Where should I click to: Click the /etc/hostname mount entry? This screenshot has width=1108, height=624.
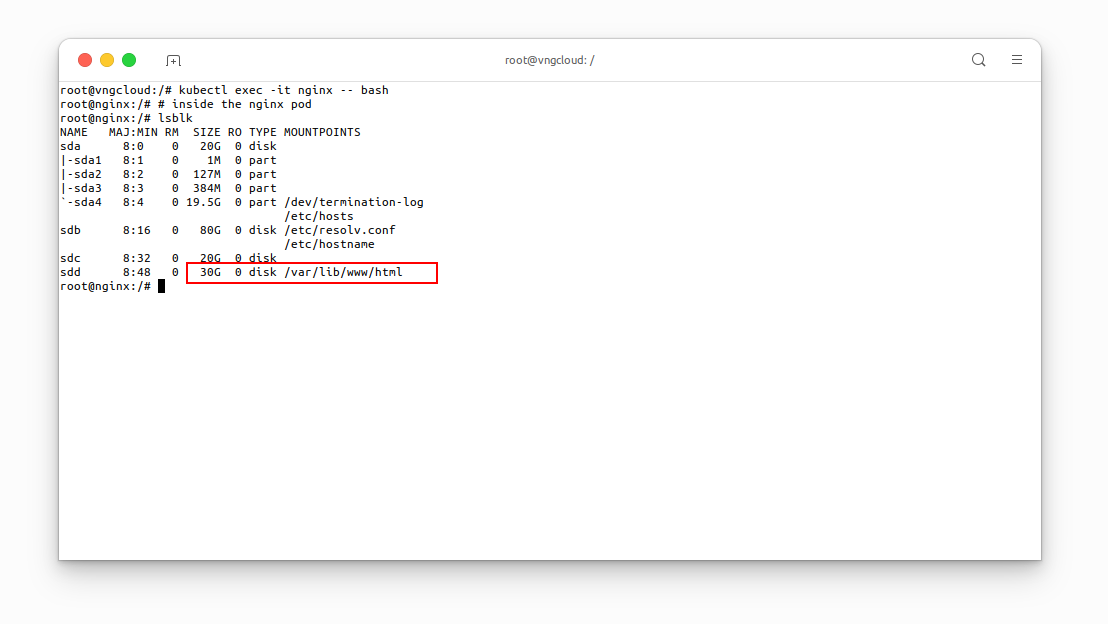point(333,244)
